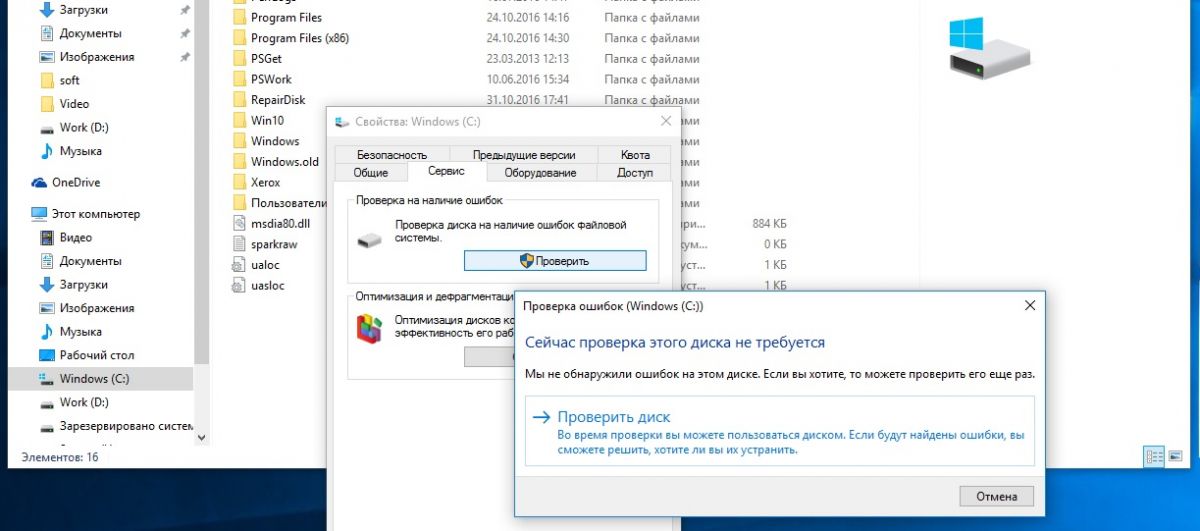Click date 24.10.2016 14:16 of Program Files
The height and width of the screenshot is (531, 1200).
pos(527,18)
